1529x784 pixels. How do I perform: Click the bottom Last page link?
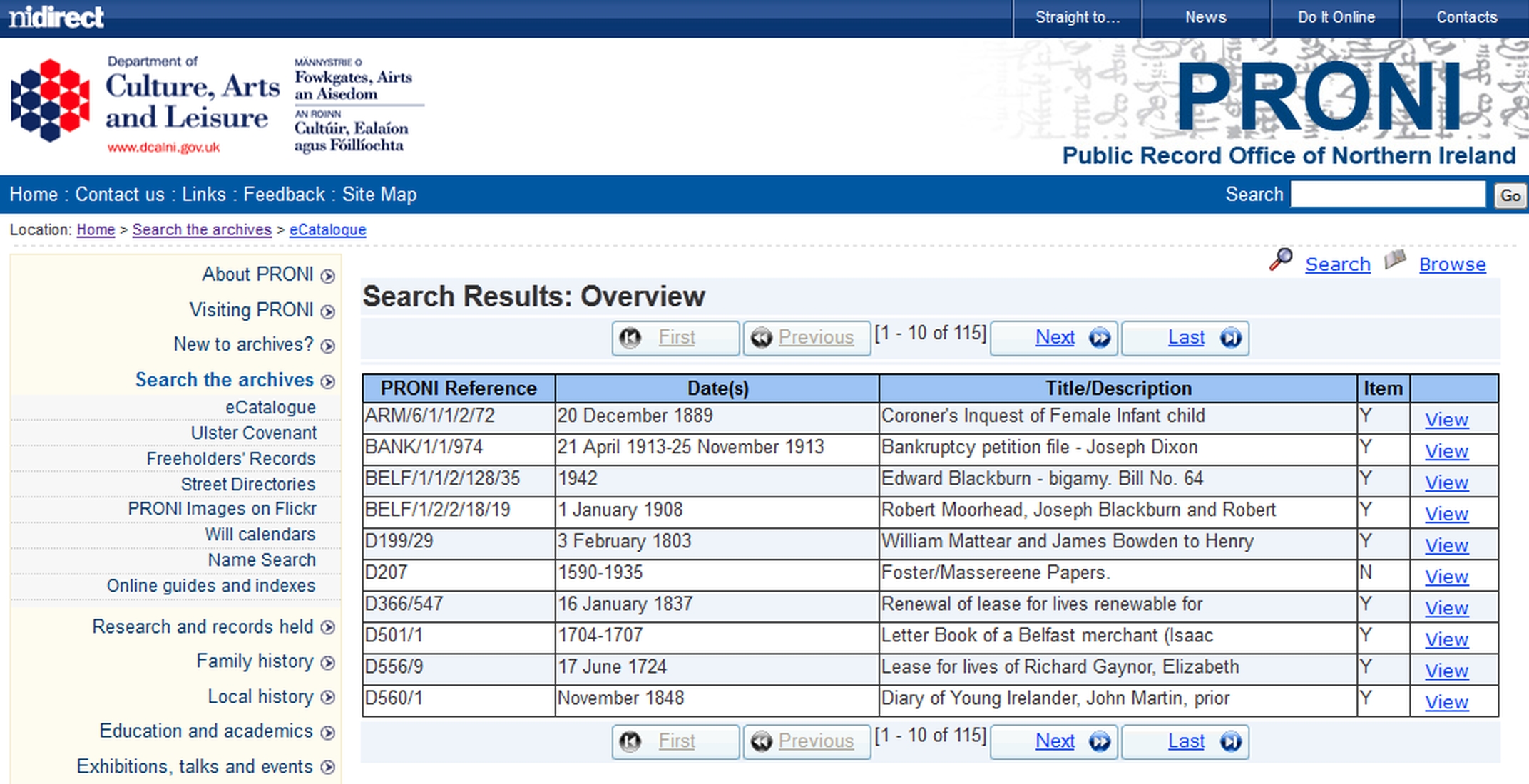pos(1186,741)
